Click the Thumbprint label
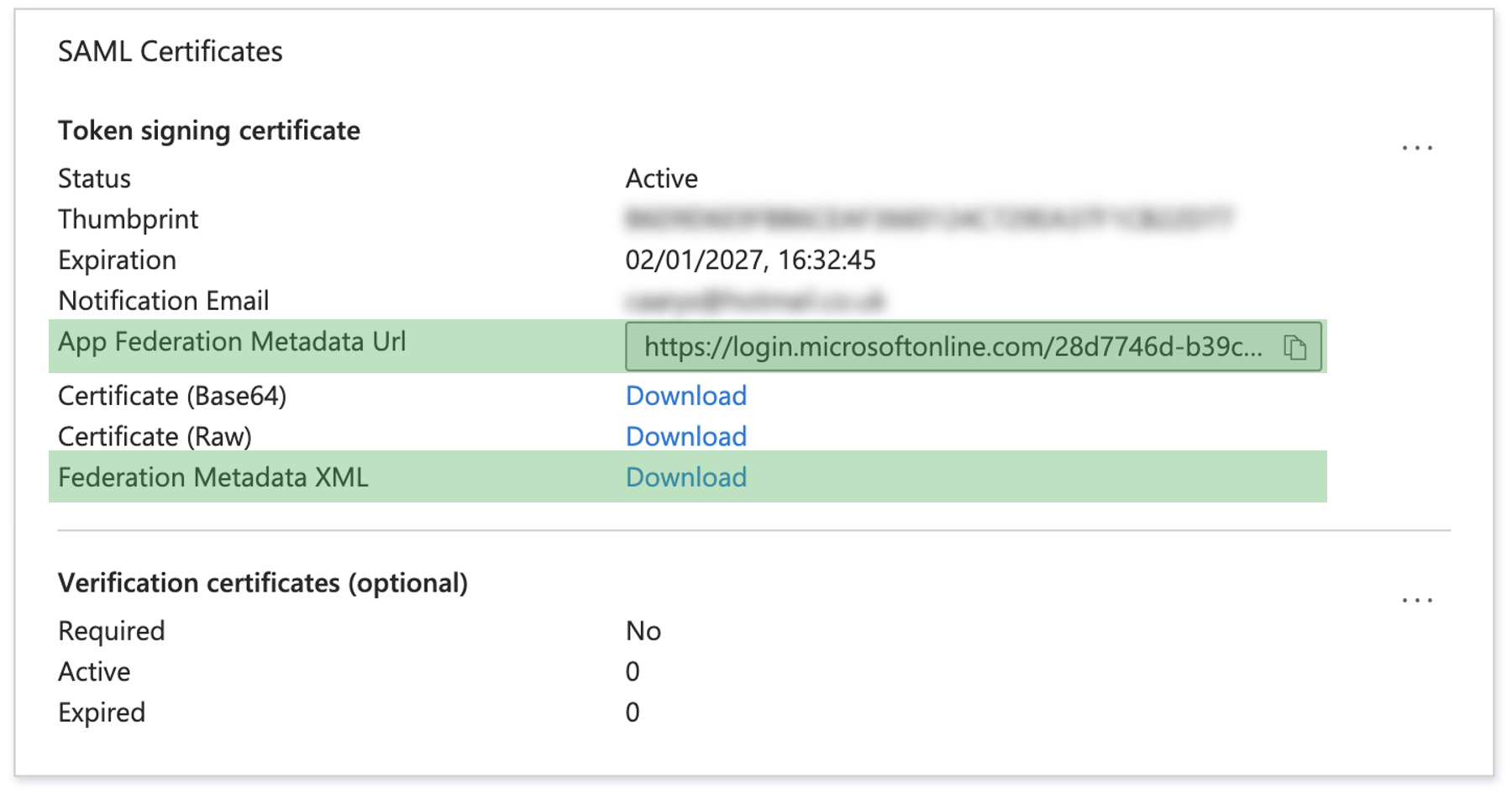 (129, 219)
